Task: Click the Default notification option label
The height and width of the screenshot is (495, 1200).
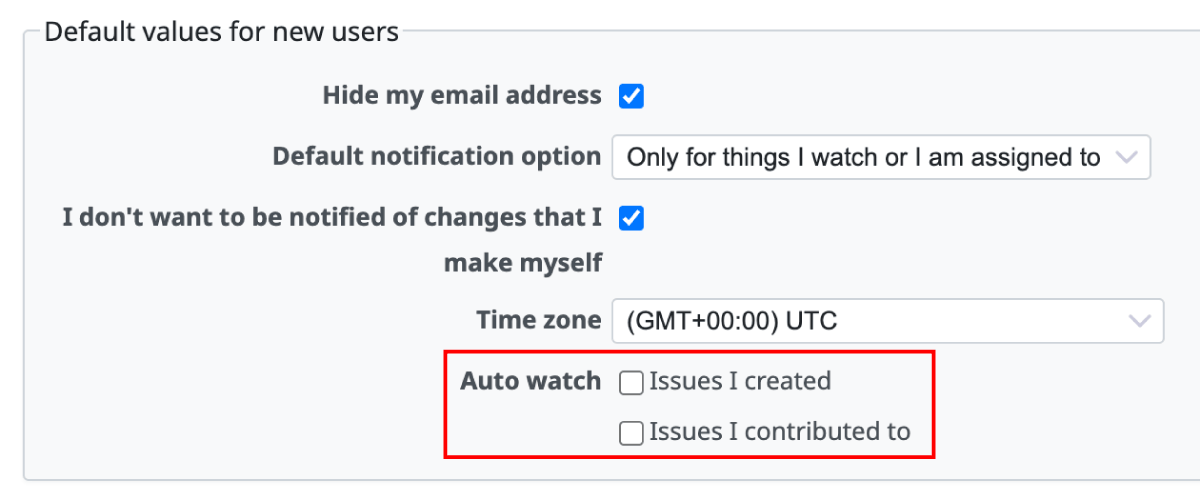Action: (437, 157)
